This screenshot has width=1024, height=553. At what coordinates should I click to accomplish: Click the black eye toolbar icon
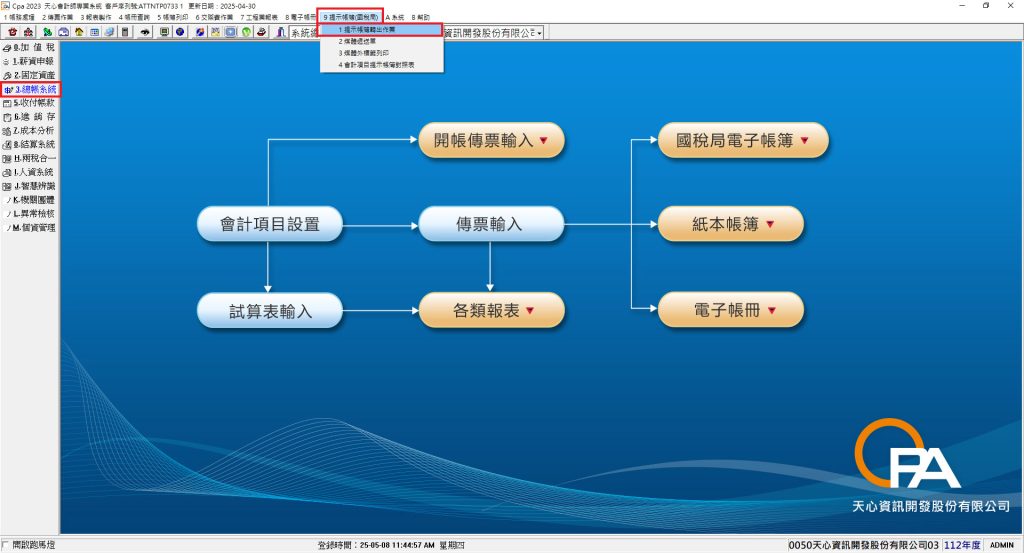pos(145,32)
